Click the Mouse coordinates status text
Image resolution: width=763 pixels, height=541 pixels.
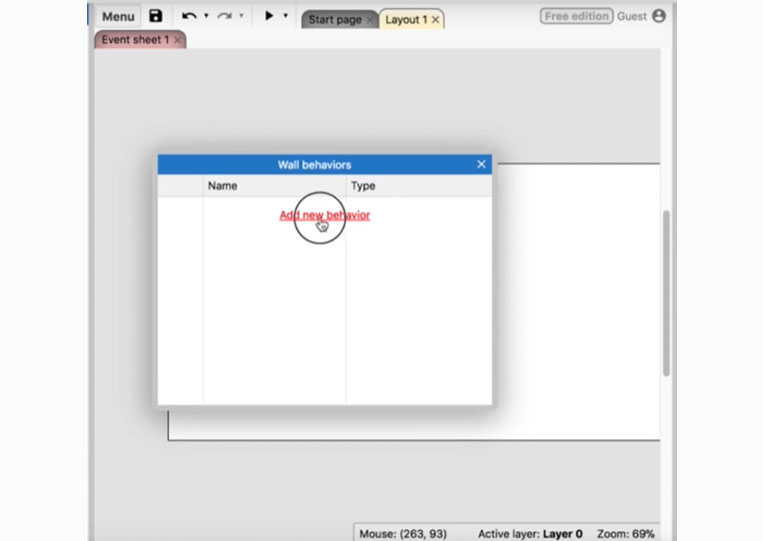pos(403,534)
